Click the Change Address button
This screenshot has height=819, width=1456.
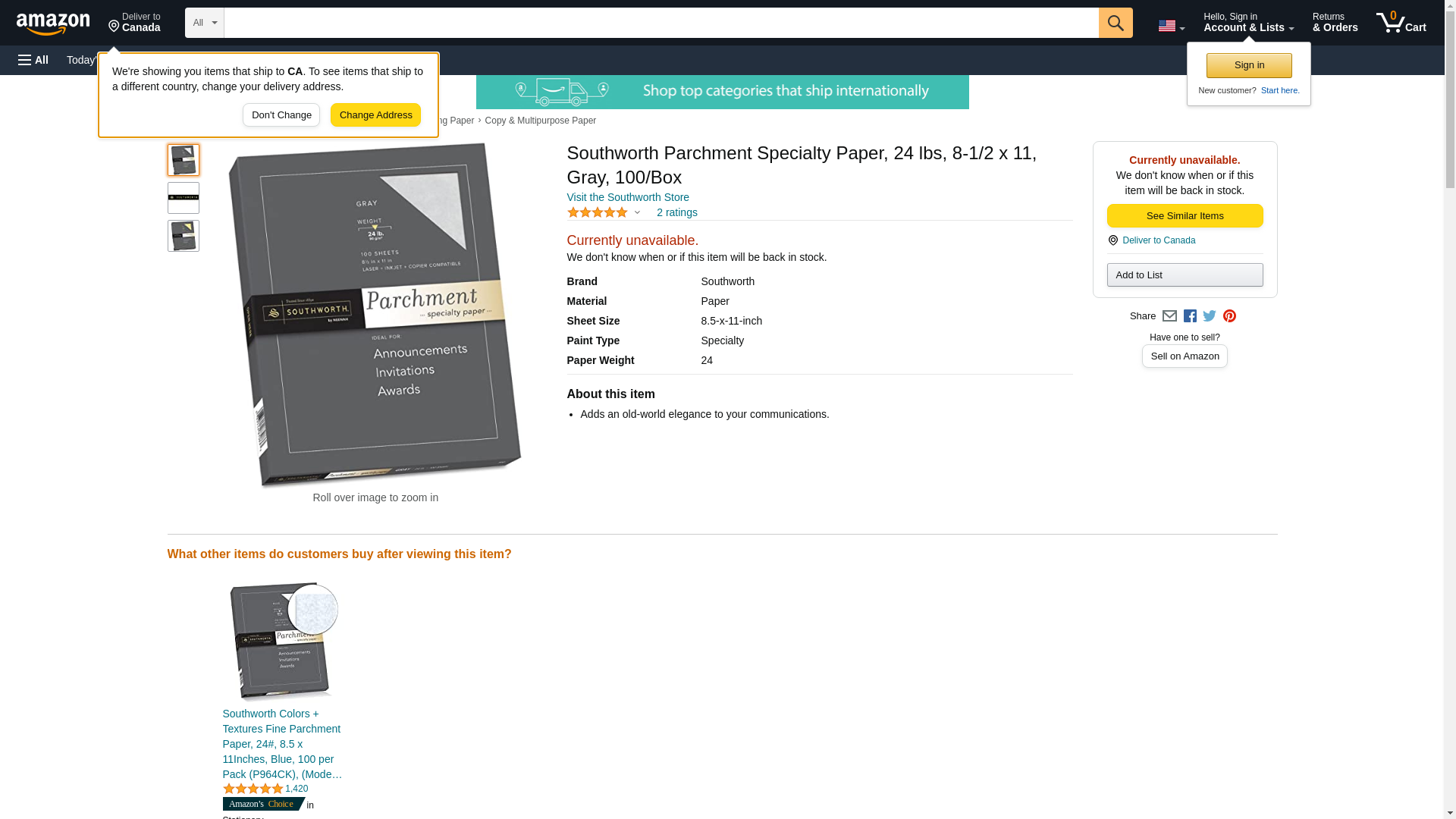(375, 115)
